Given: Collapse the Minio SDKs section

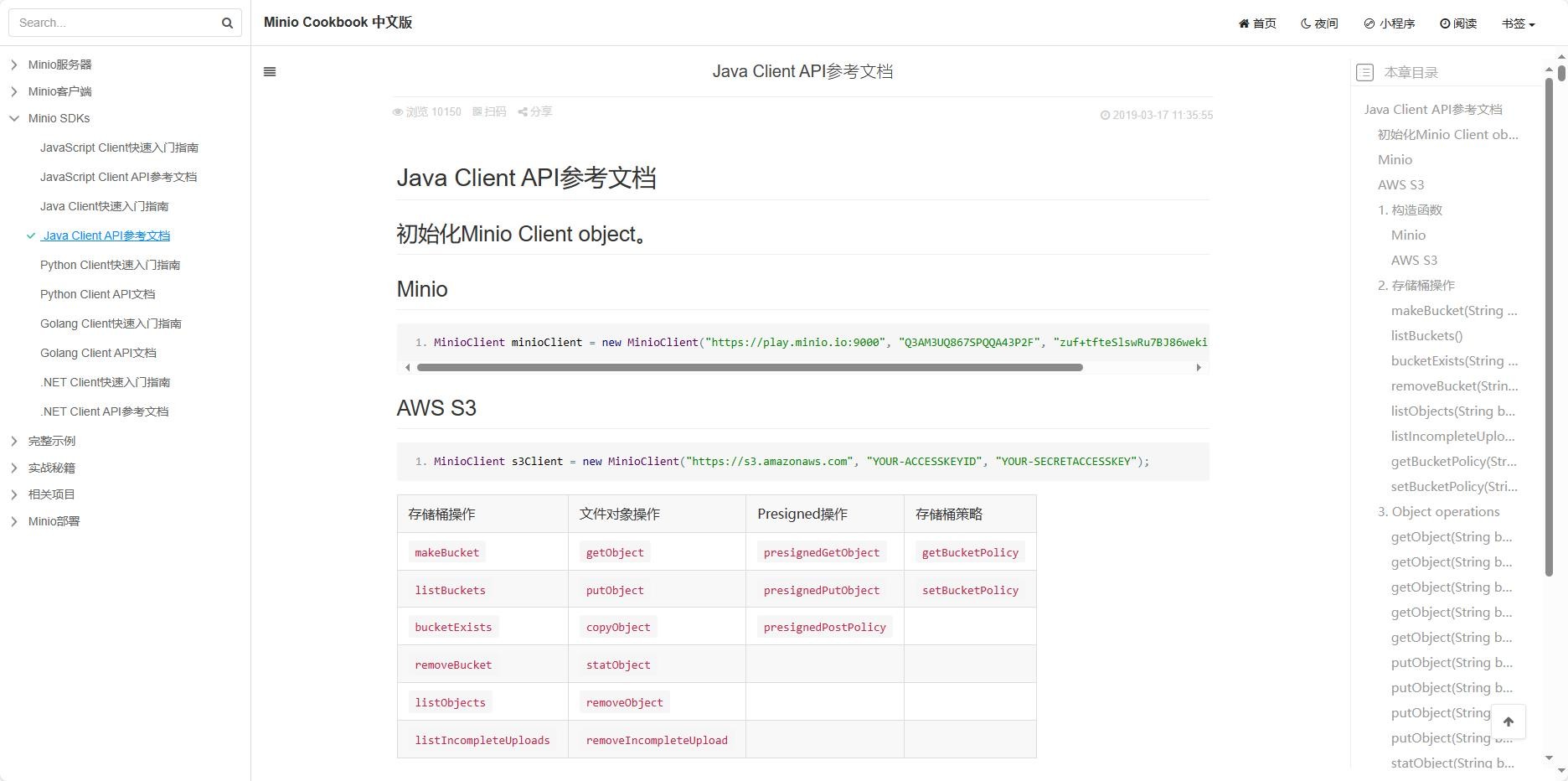Looking at the screenshot, I should coord(14,118).
